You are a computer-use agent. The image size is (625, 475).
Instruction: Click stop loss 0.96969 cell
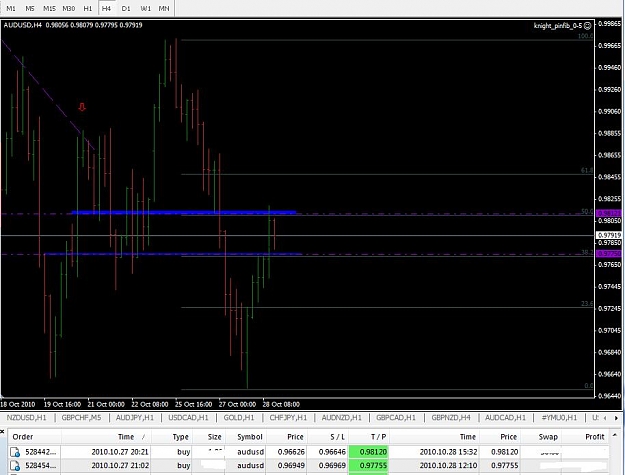coord(332,465)
